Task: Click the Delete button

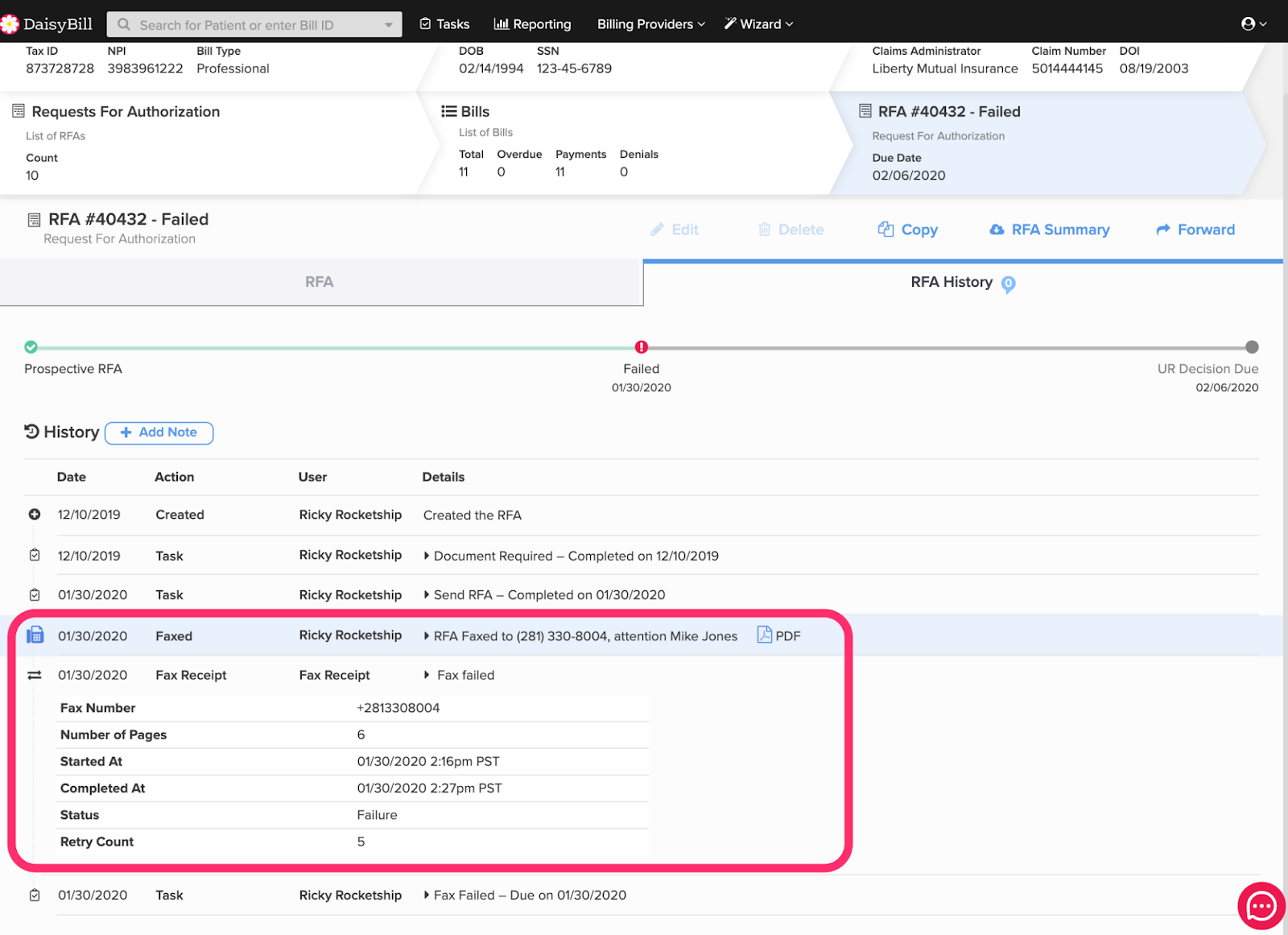Action: tap(791, 230)
